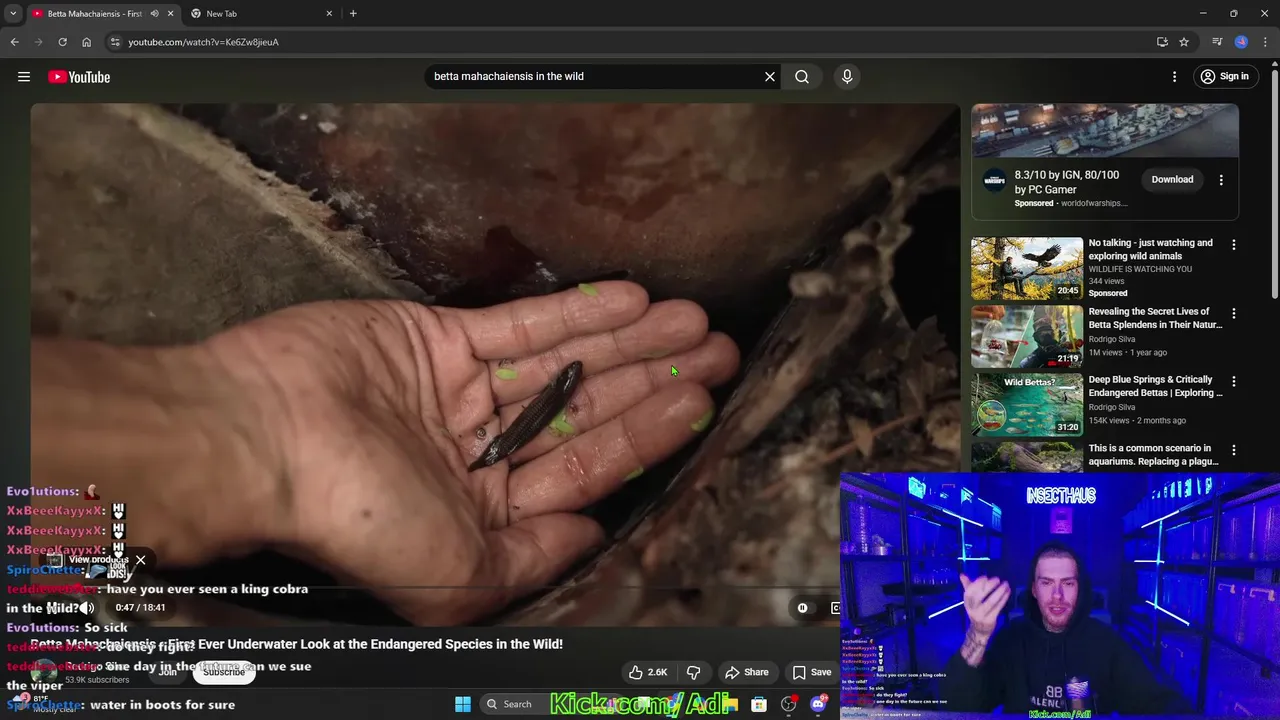Share the video
Screen dimensions: 1280x720
(747, 672)
